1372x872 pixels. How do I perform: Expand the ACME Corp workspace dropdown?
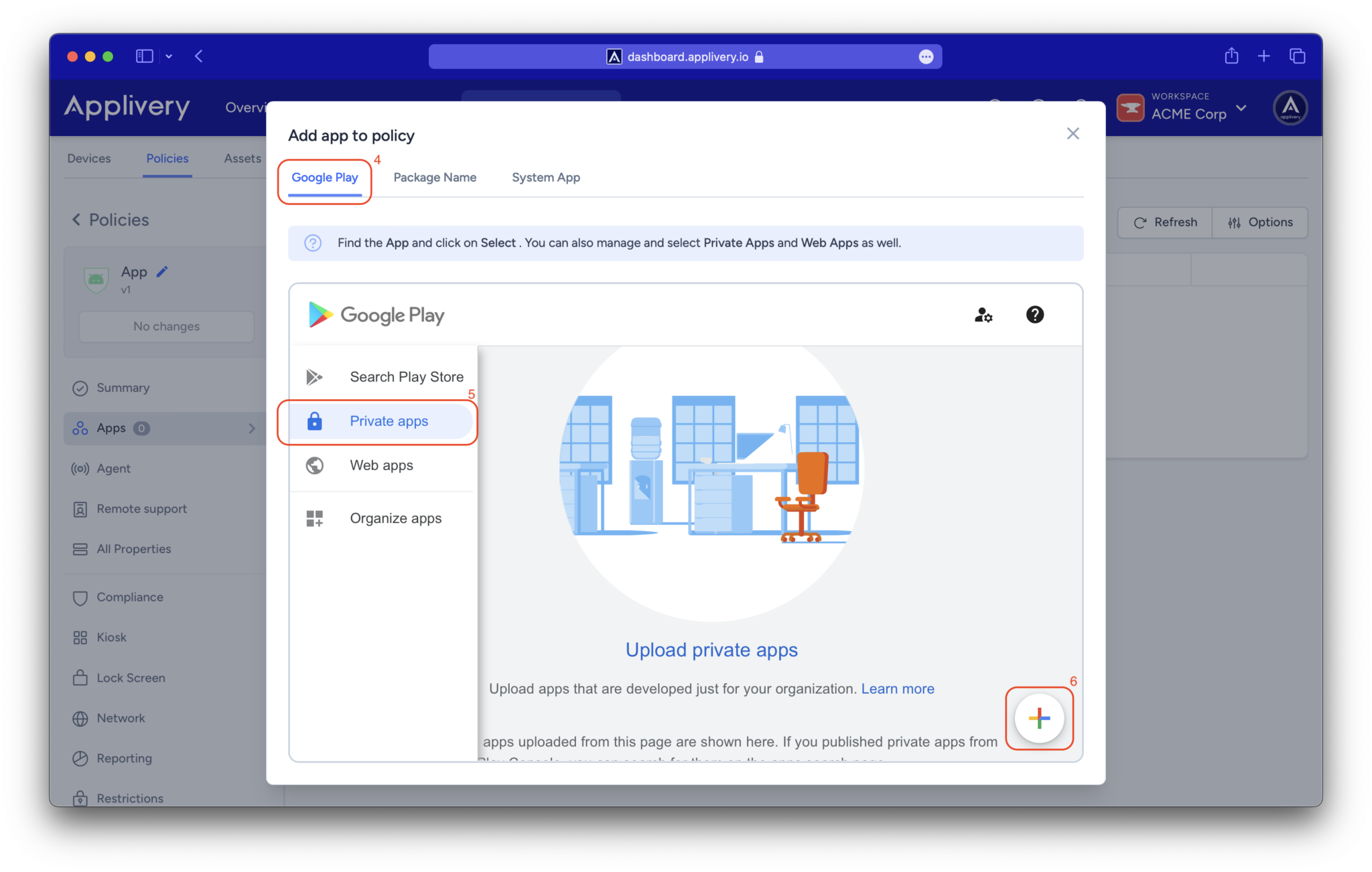1243,108
